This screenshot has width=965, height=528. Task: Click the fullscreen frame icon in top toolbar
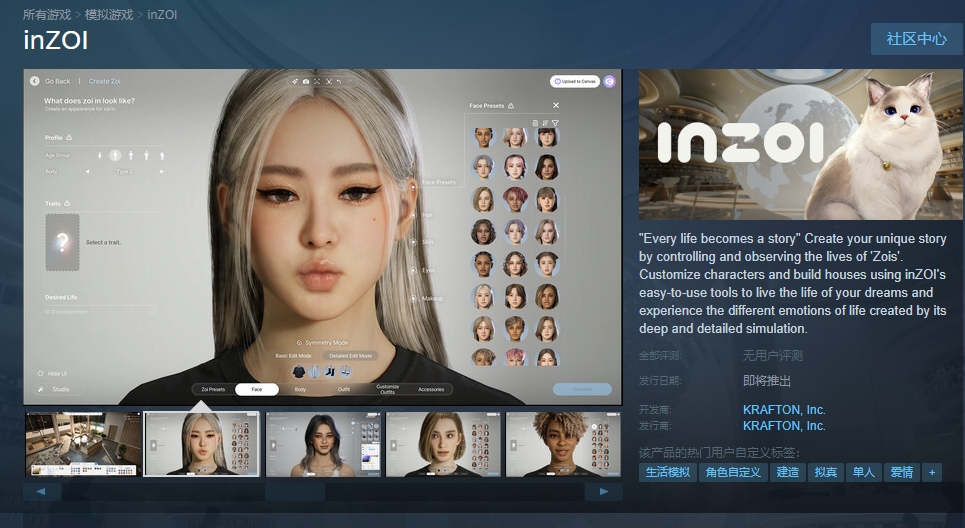[x=317, y=81]
